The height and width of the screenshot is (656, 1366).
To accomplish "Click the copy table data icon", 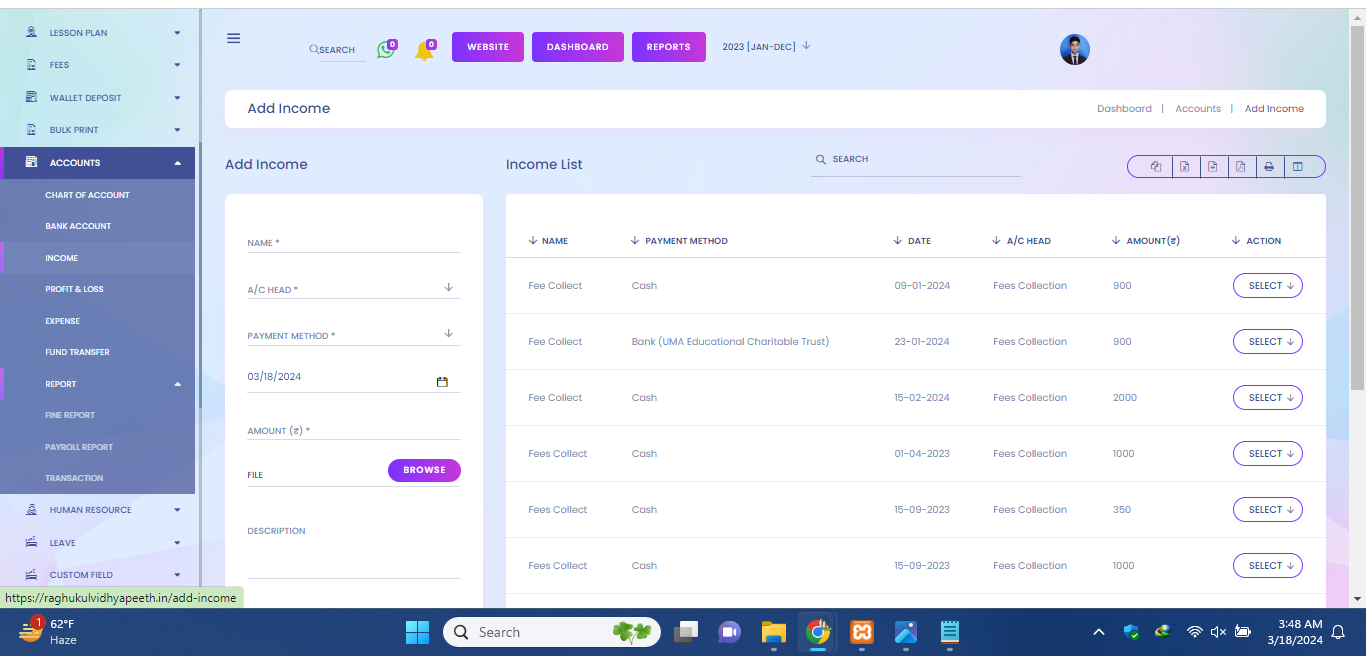I will 1156,167.
